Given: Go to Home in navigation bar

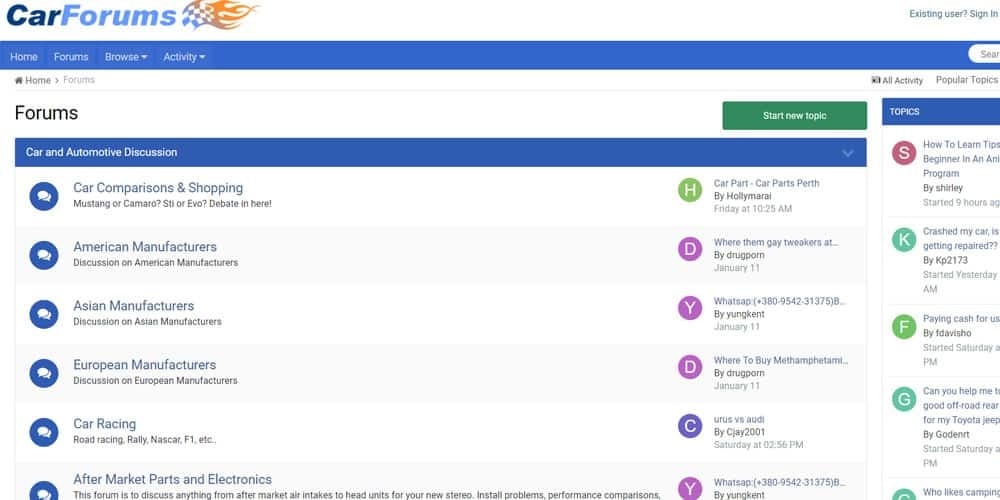Looking at the screenshot, I should coord(24,57).
